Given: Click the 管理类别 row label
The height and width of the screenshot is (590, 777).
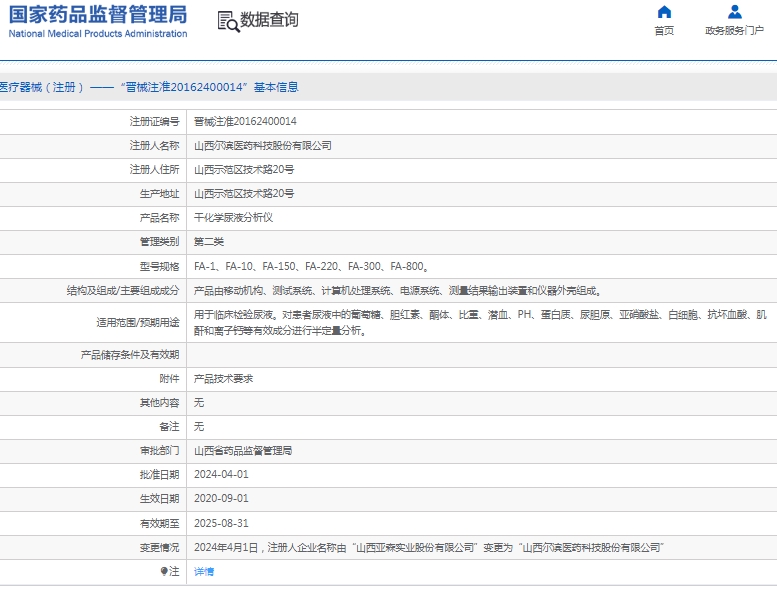Looking at the screenshot, I should tap(159, 242).
